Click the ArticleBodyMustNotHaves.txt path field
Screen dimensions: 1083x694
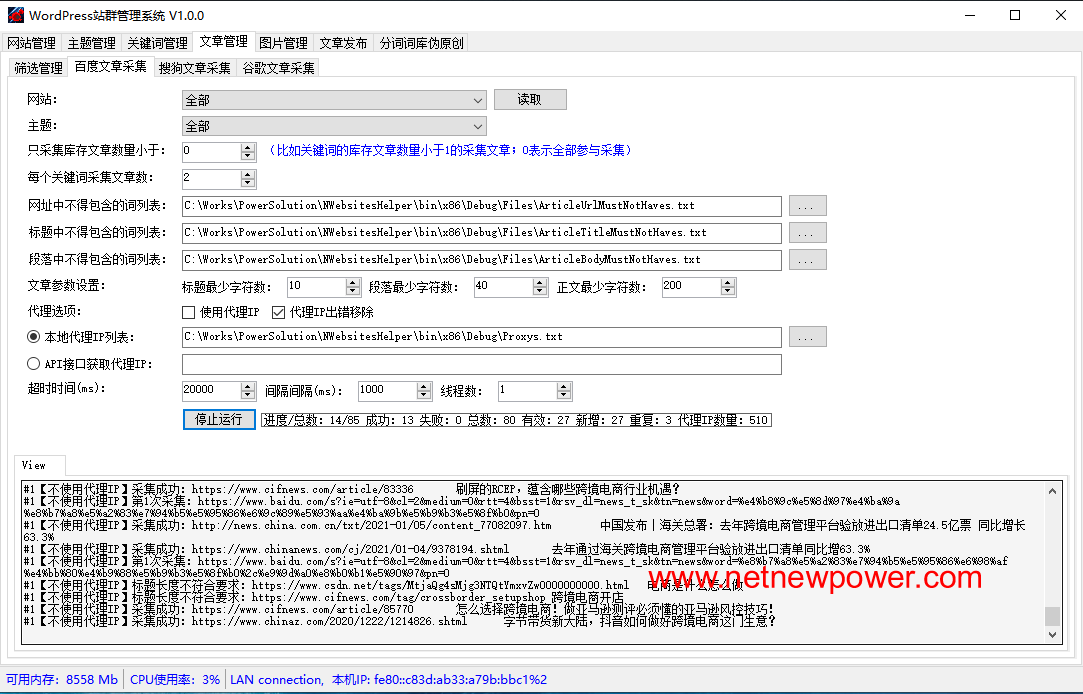tap(481, 260)
